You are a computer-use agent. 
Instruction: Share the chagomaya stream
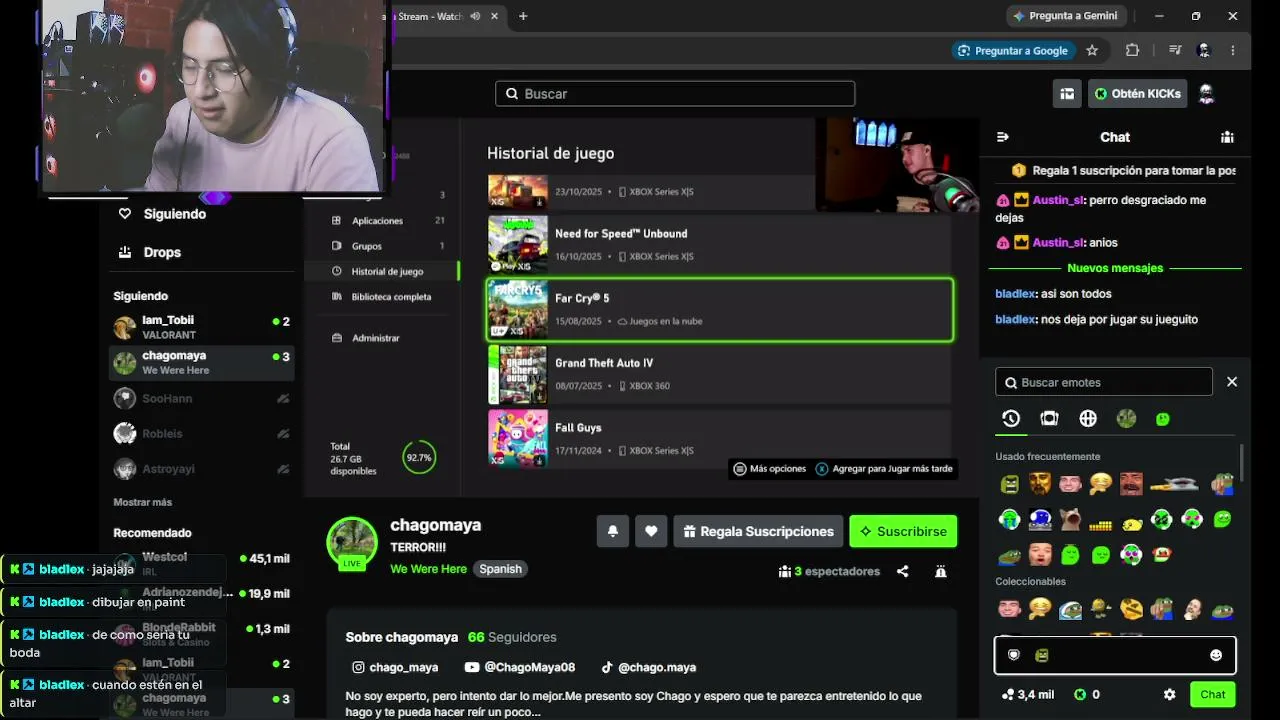pos(903,571)
